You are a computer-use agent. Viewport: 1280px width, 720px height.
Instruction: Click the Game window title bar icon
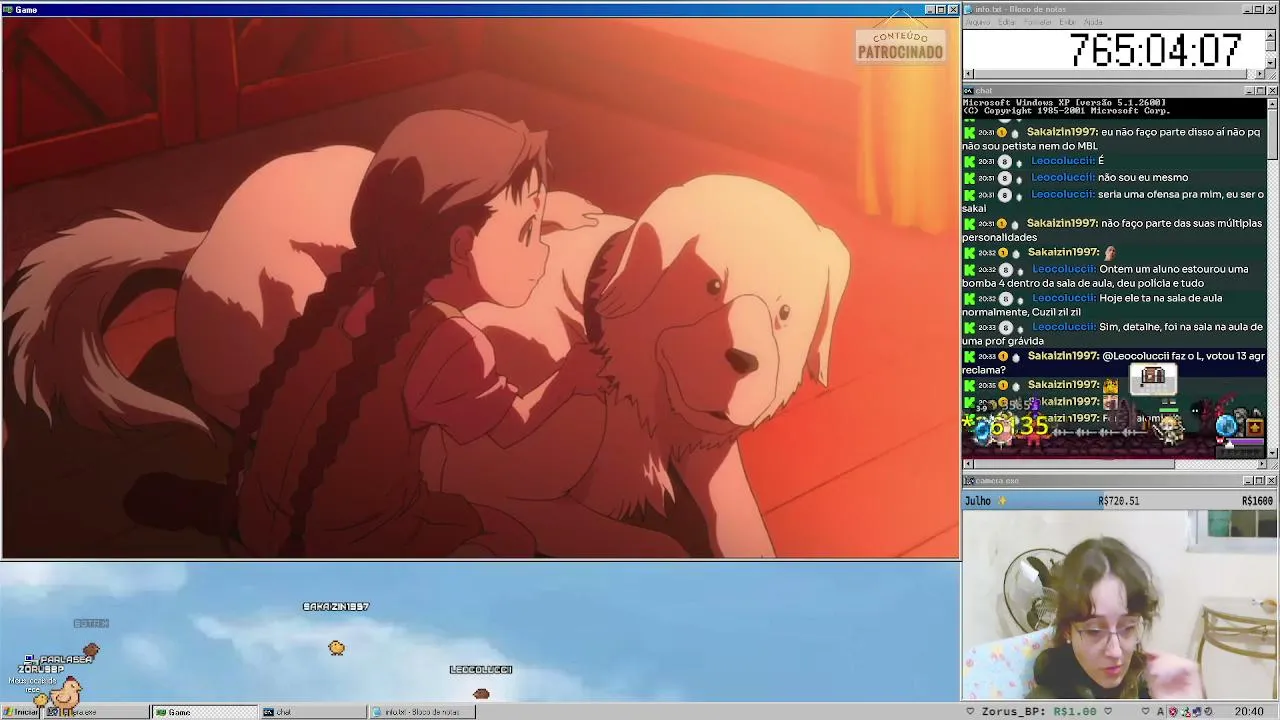[8, 9]
